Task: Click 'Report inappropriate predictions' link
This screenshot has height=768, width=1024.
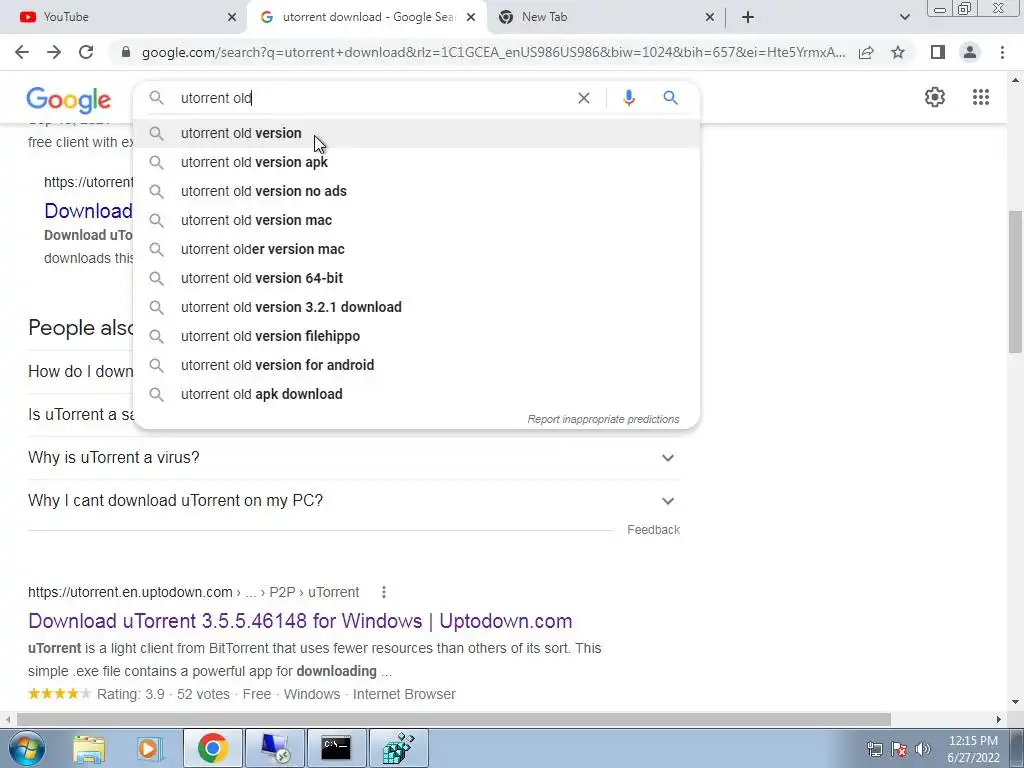Action: [x=603, y=419]
